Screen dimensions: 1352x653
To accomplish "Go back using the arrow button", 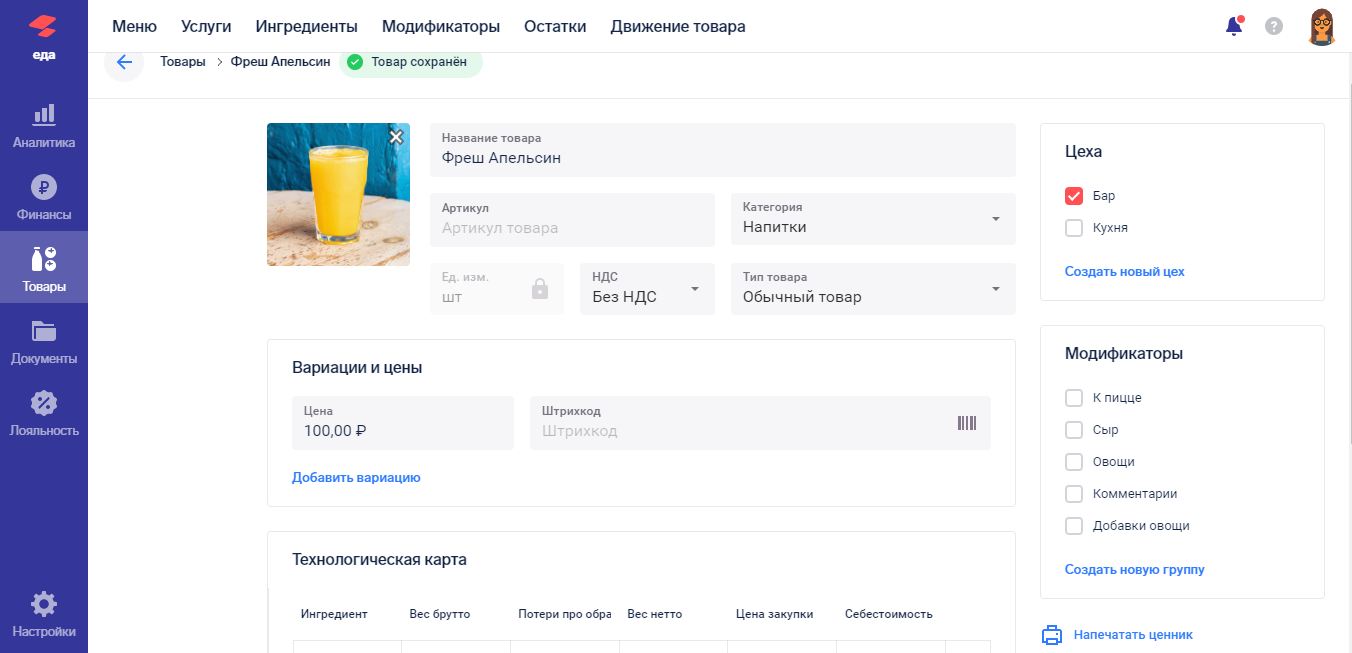I will coord(124,62).
